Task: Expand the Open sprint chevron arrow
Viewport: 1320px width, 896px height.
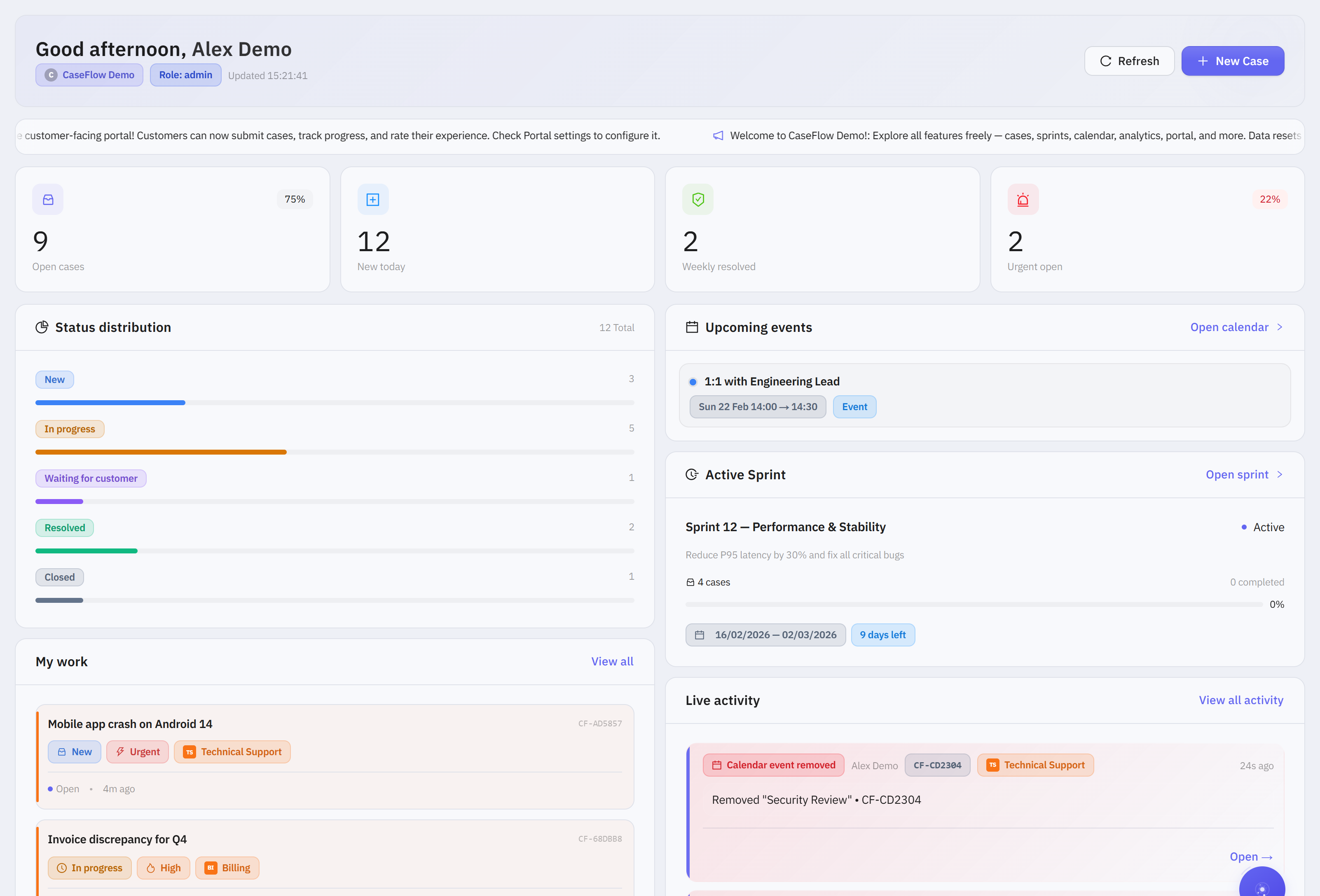Action: (1280, 474)
